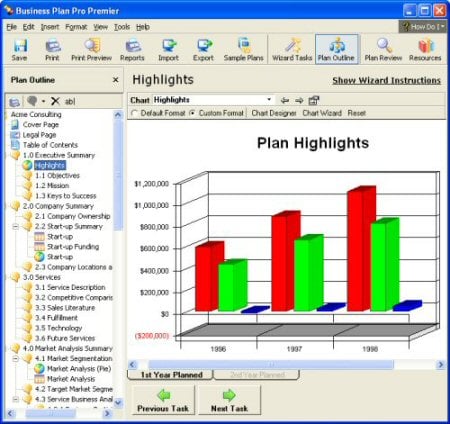450x424 pixels.
Task: Switch to Wizard Tasks view
Action: (x=292, y=50)
